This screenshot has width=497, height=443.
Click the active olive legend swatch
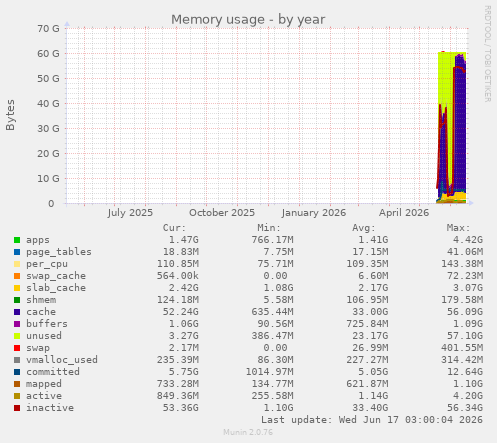pyautogui.click(x=17, y=396)
